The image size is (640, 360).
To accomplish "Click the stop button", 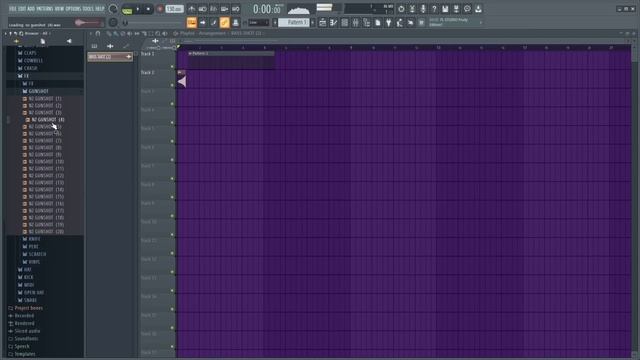I will click(x=148, y=9).
